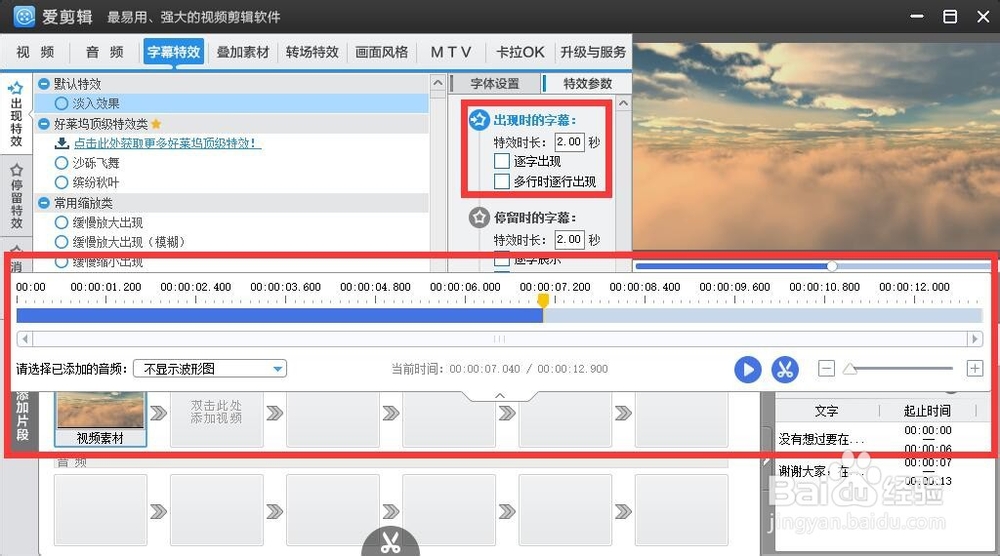Image resolution: width=1000 pixels, height=556 pixels.
Task: Click the timeline zoom slider handle
Action: coord(849,369)
